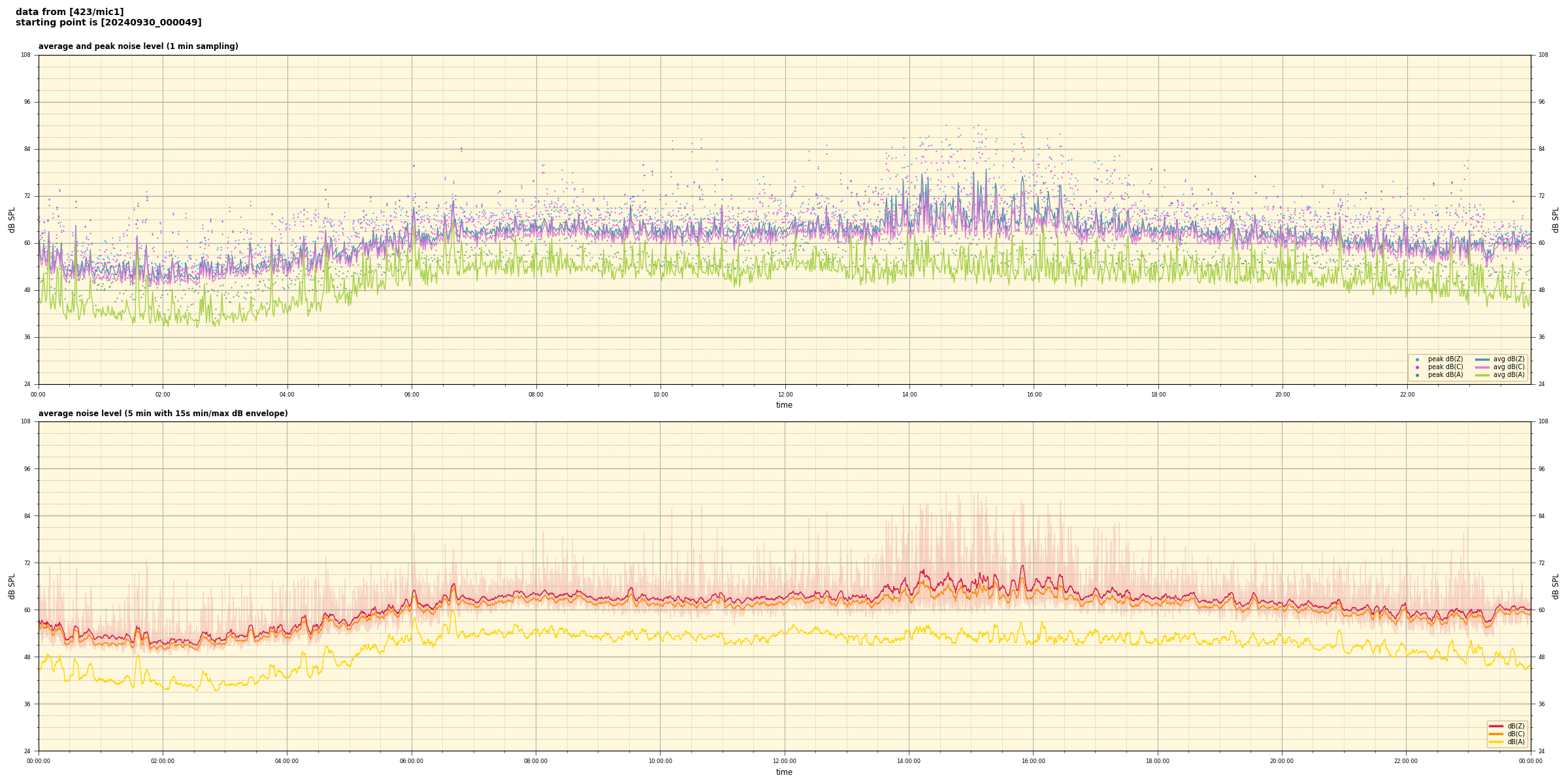Click the peak dB(C) legend marker
This screenshot has height=784, width=1568.
point(1417,367)
